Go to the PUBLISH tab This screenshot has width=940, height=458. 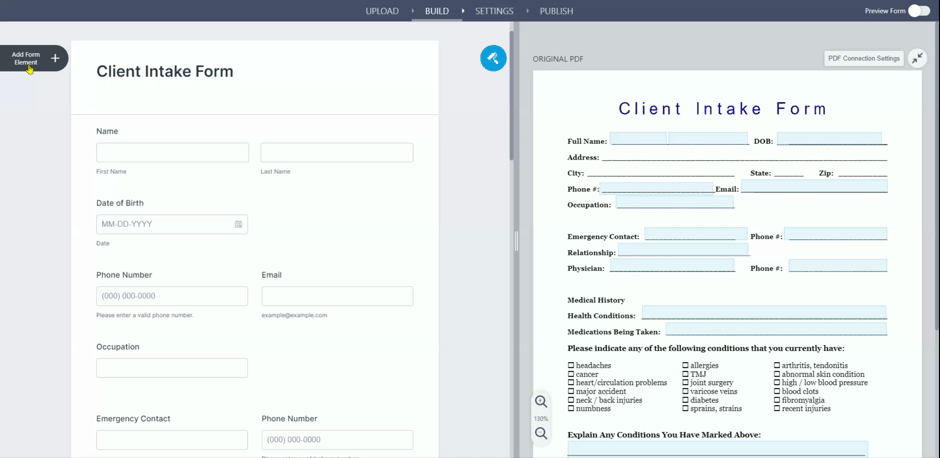[x=556, y=11]
